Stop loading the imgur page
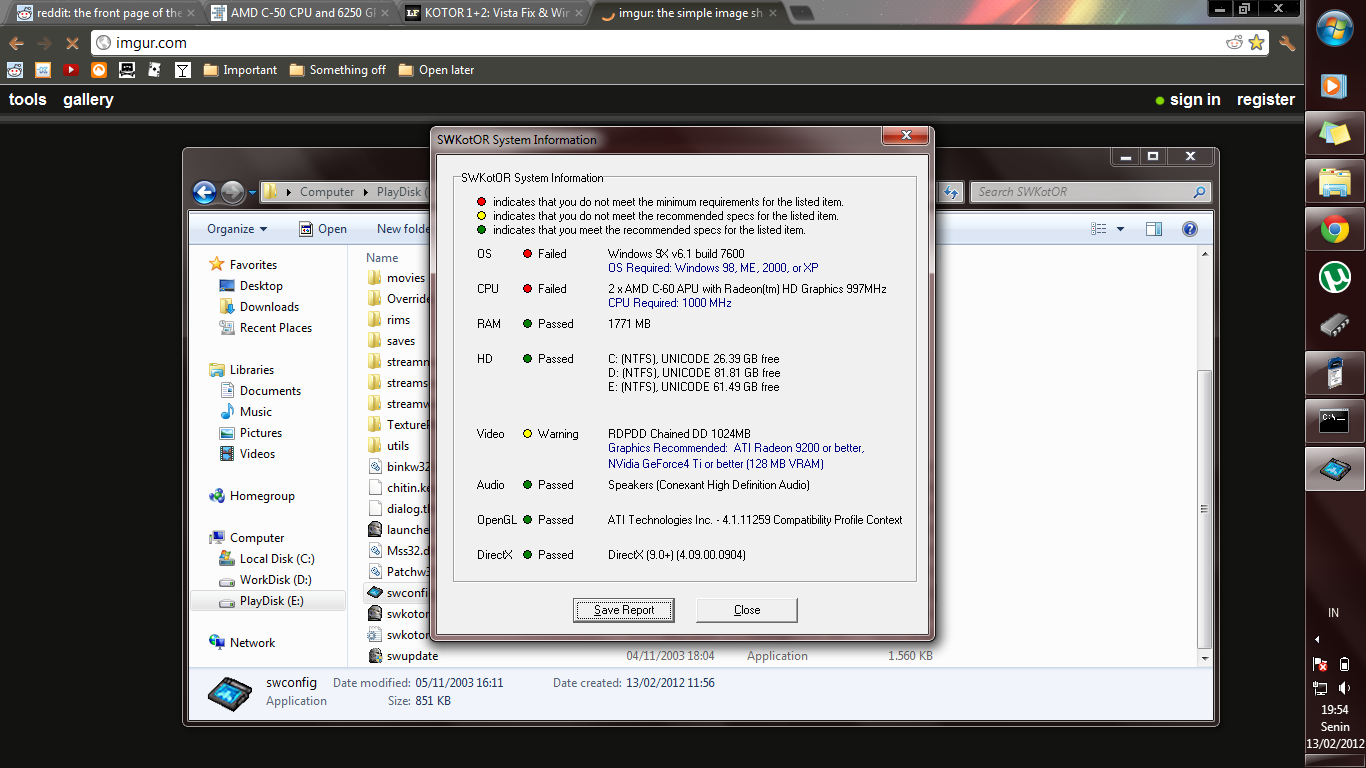The image size is (1366, 768). tap(71, 43)
